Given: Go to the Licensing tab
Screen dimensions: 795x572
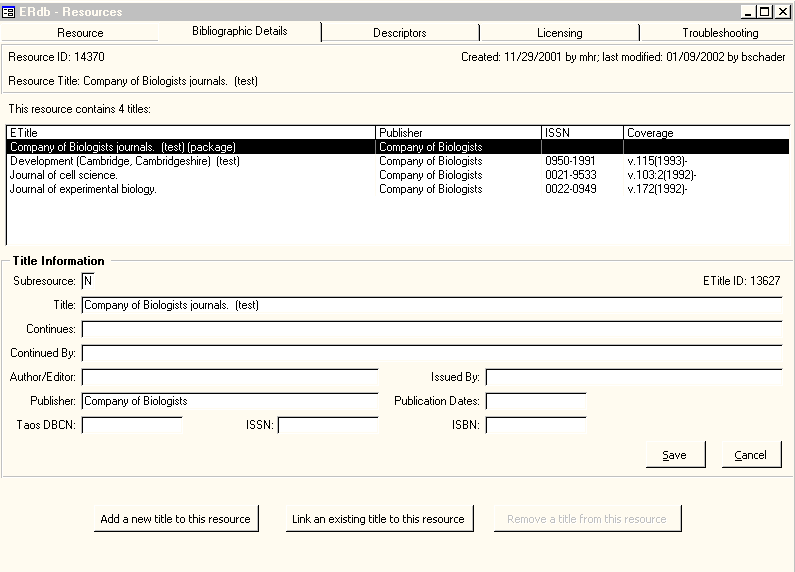Looking at the screenshot, I should coord(559,33).
